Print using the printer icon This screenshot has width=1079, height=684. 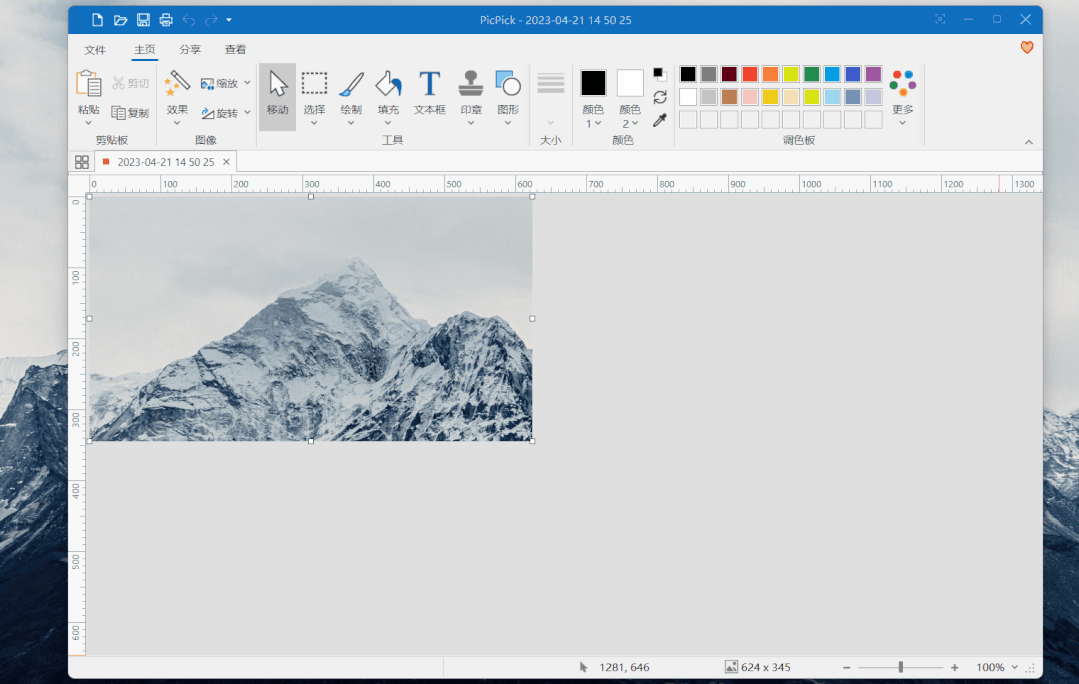166,20
